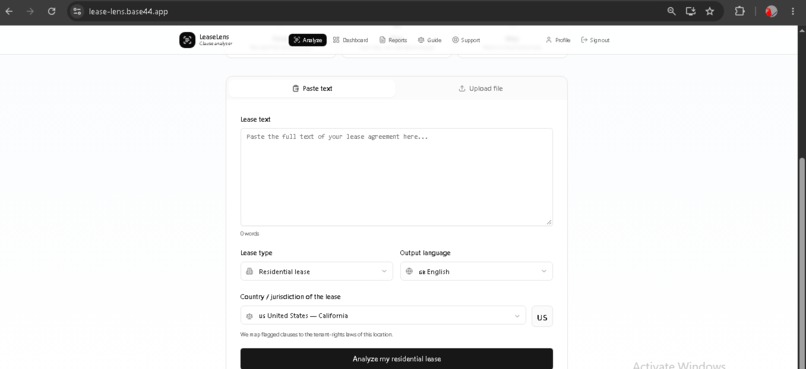Screen dimensions: 806x369
Task: Sign out of LeaseLens
Action: tap(595, 40)
